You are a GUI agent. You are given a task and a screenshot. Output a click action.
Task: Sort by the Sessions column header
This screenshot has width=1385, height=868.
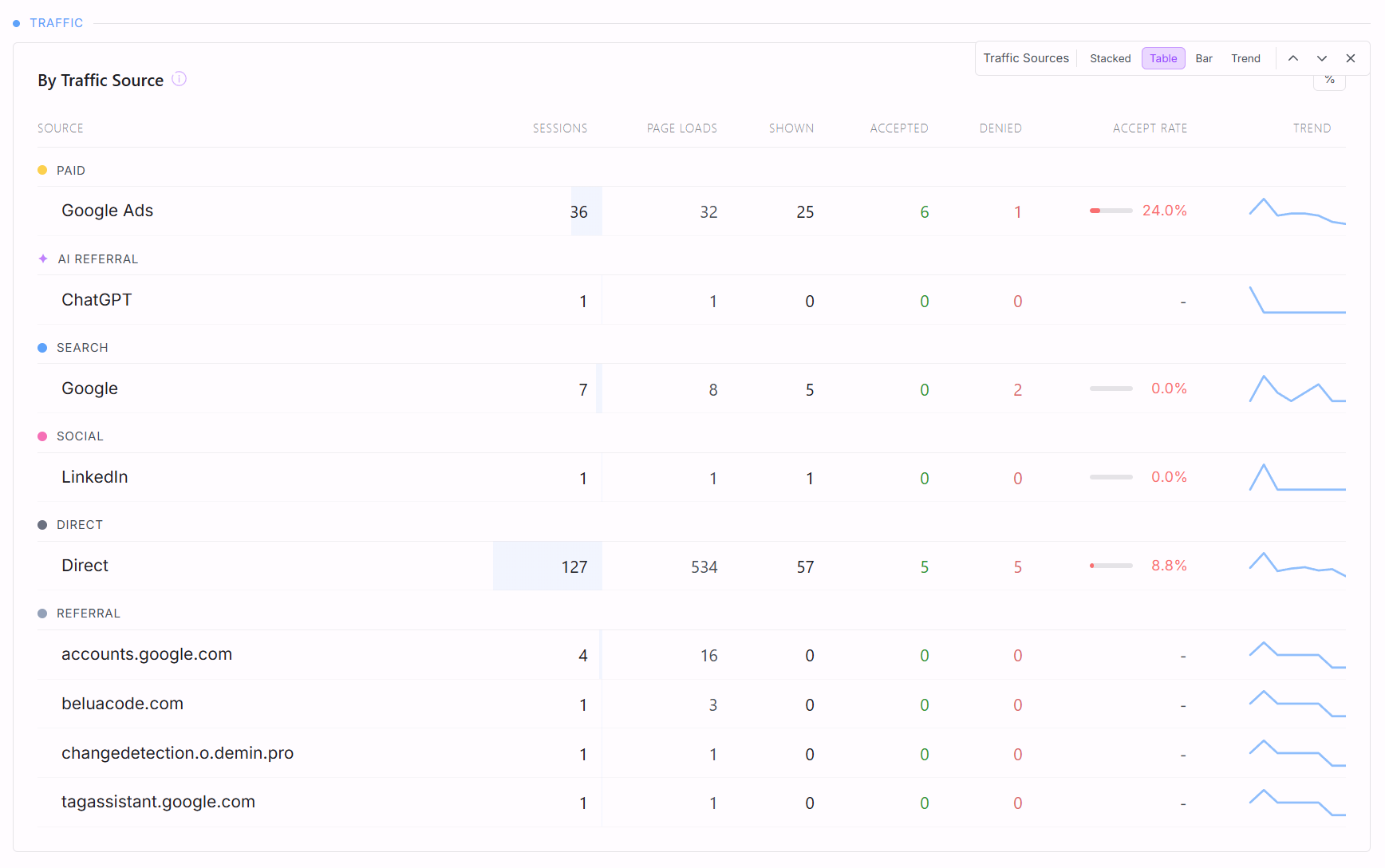point(560,128)
